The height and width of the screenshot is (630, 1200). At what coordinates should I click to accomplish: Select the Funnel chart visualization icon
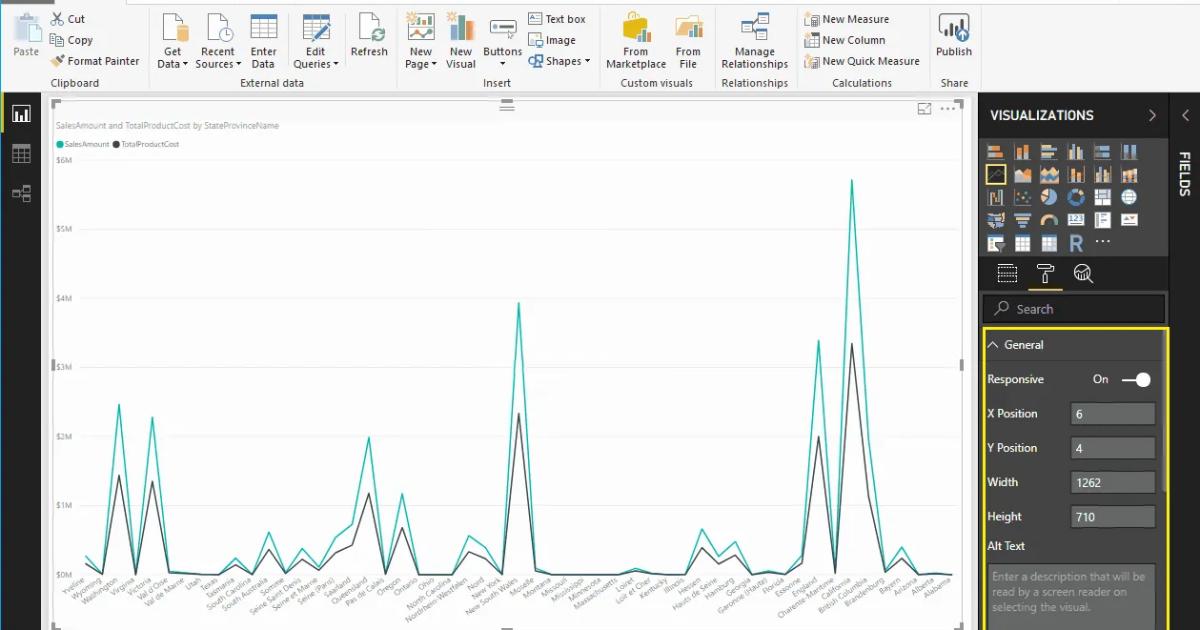pyautogui.click(x=1021, y=220)
